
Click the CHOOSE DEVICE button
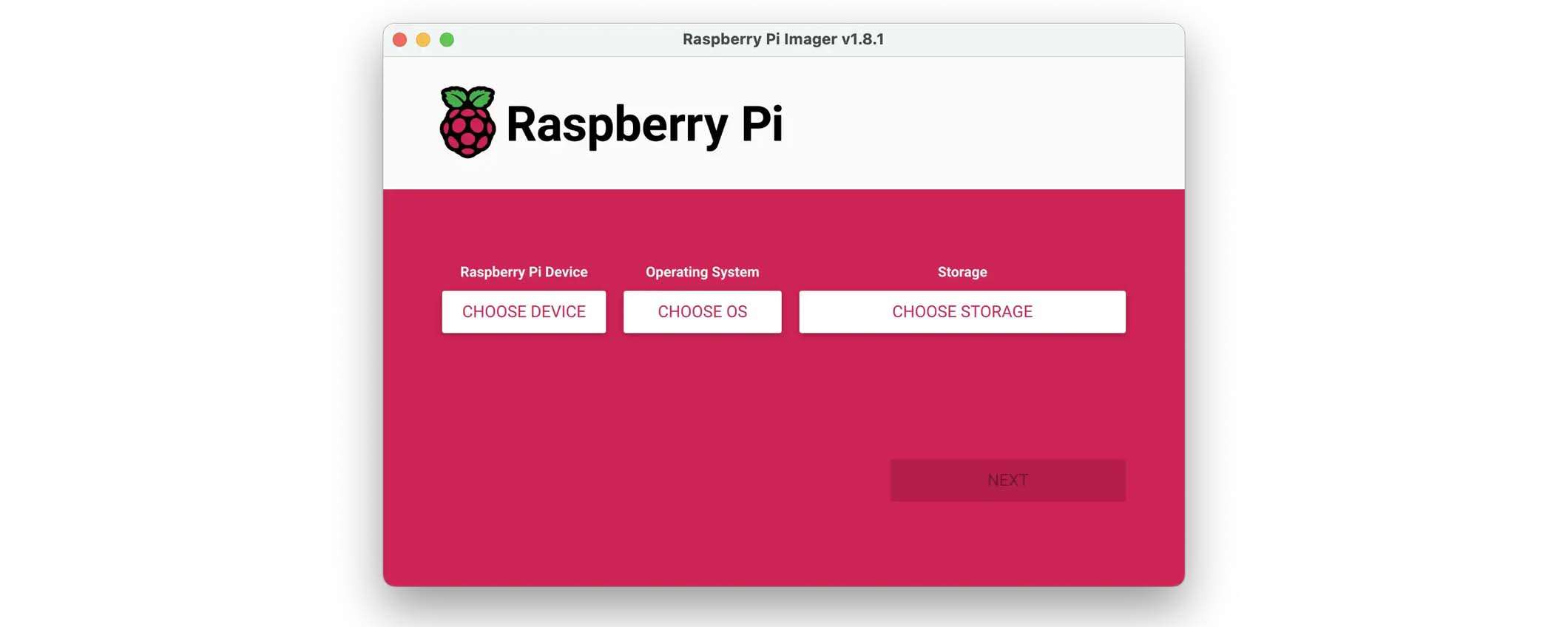[524, 311]
